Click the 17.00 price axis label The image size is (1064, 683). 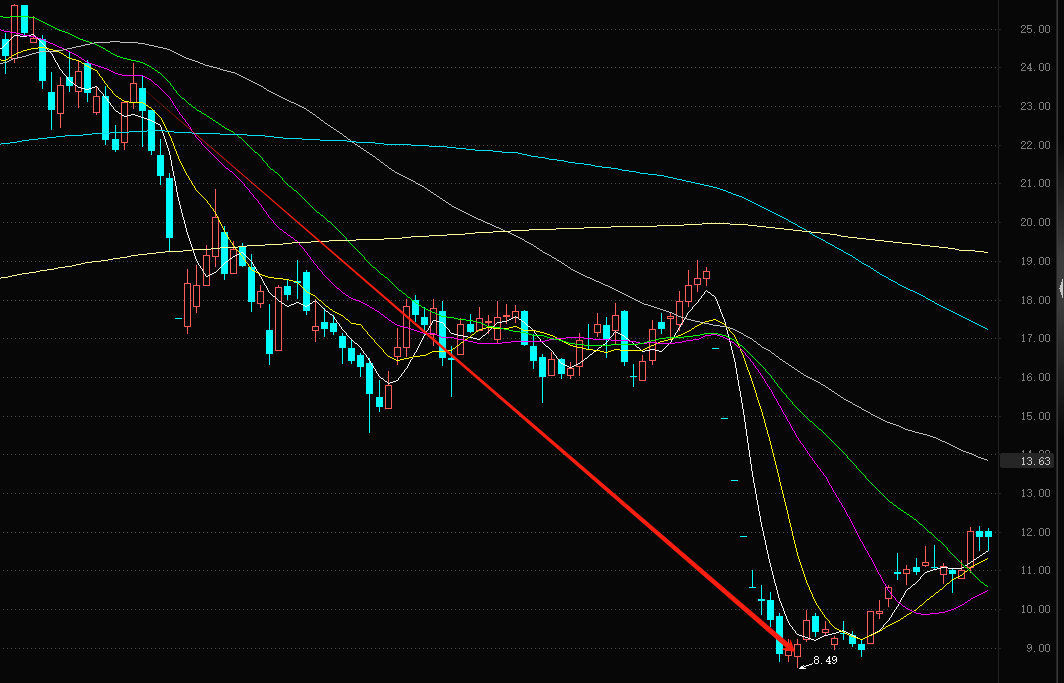[1036, 338]
